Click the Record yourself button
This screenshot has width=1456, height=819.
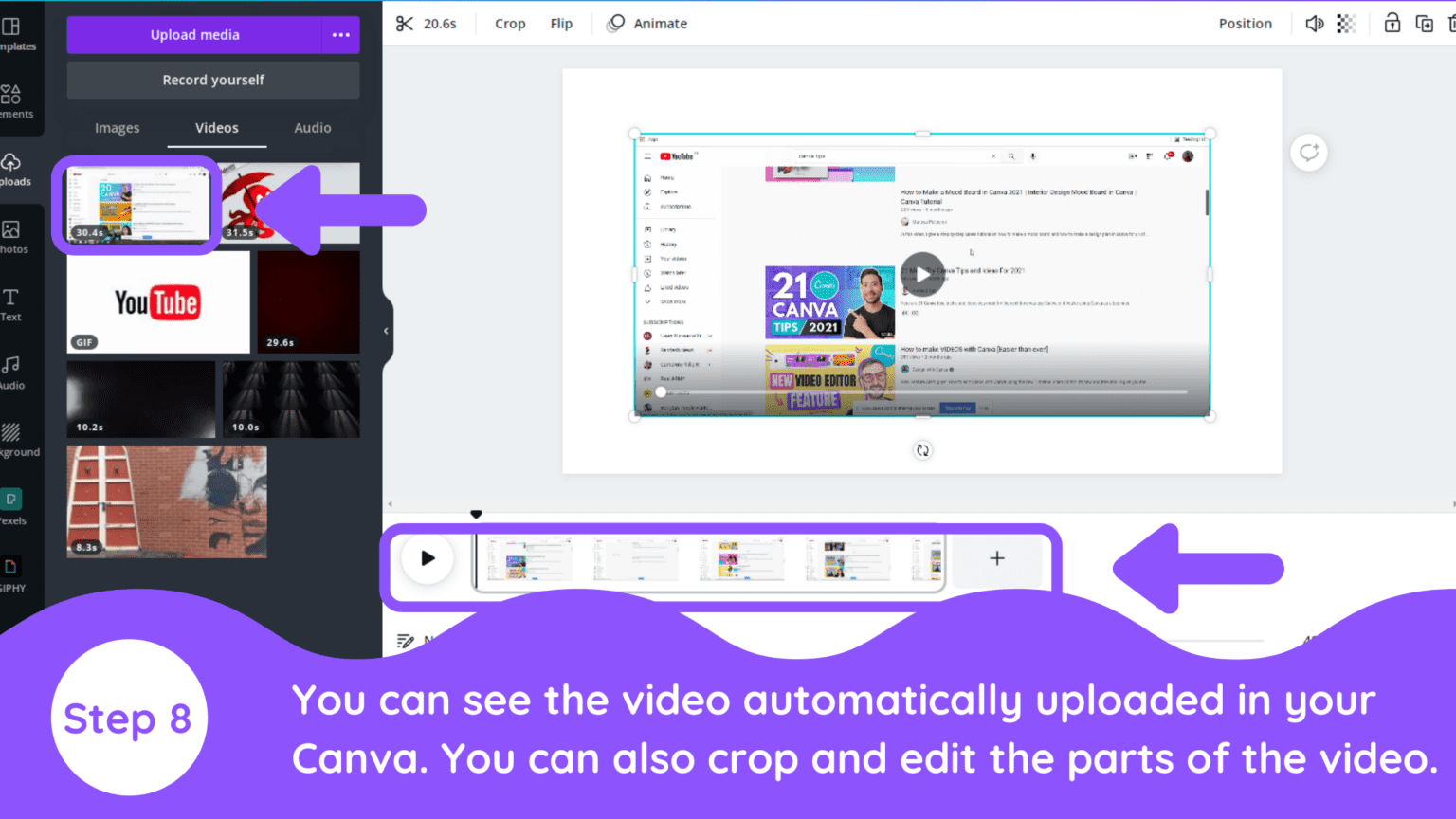click(212, 80)
